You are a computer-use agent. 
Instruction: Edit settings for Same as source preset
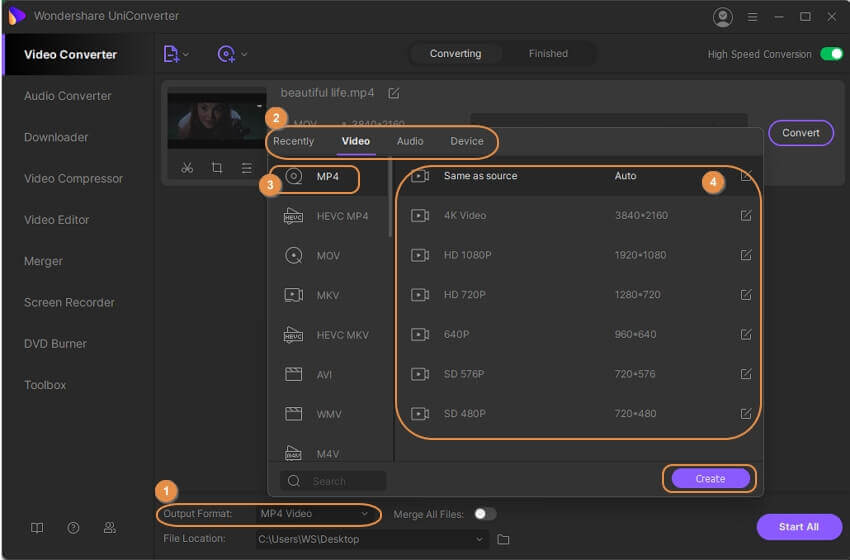tap(746, 176)
